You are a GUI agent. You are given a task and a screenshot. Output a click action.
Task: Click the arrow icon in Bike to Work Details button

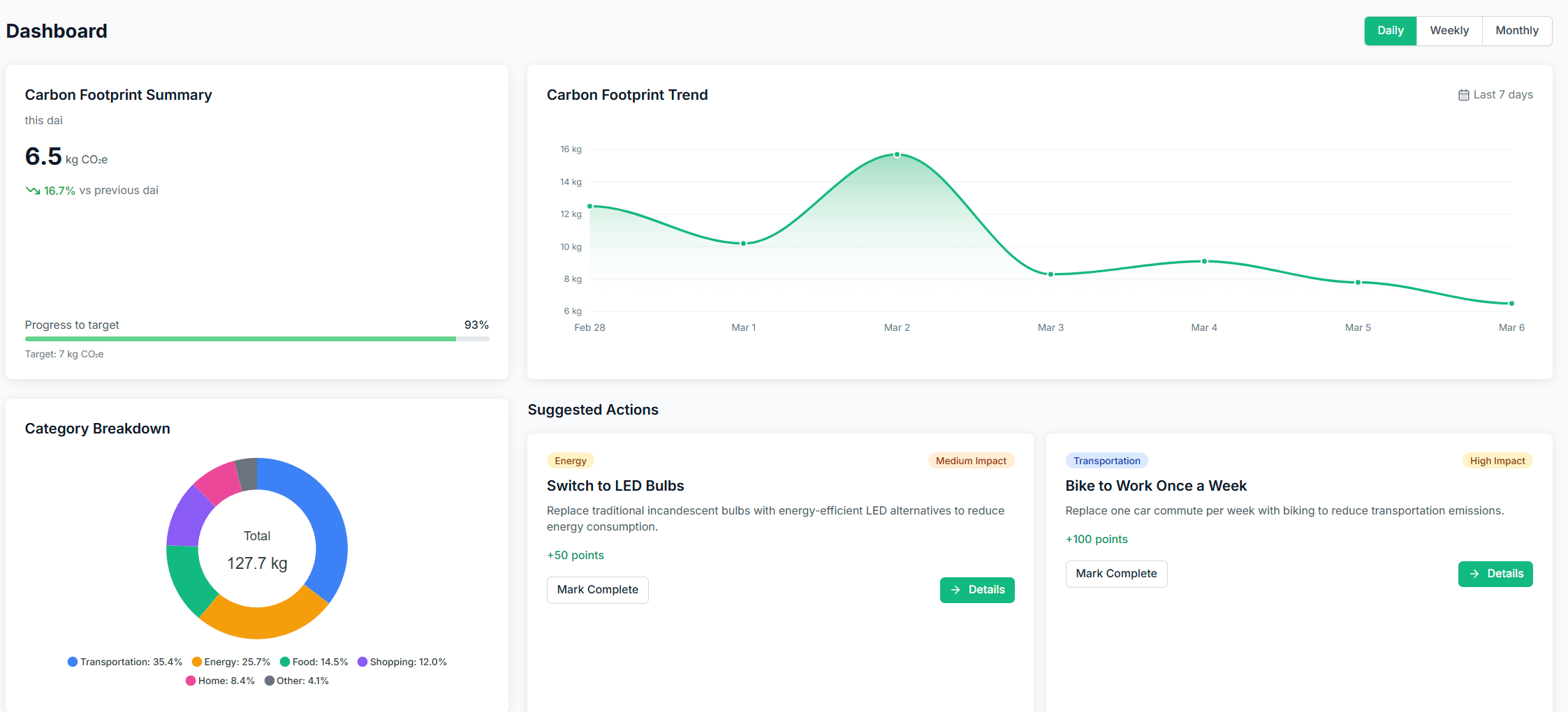(x=1474, y=574)
